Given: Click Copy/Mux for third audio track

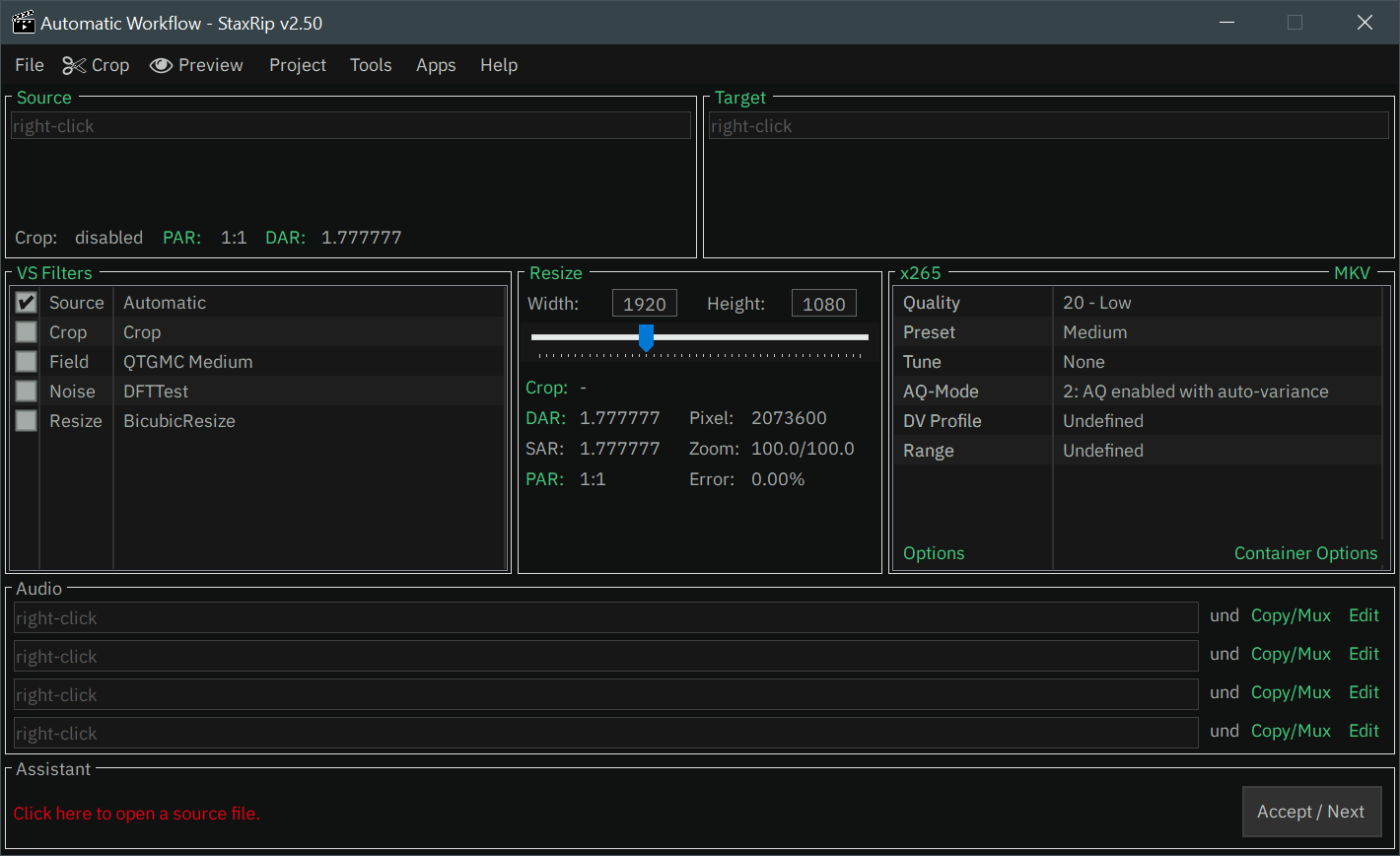Looking at the screenshot, I should 1291,692.
